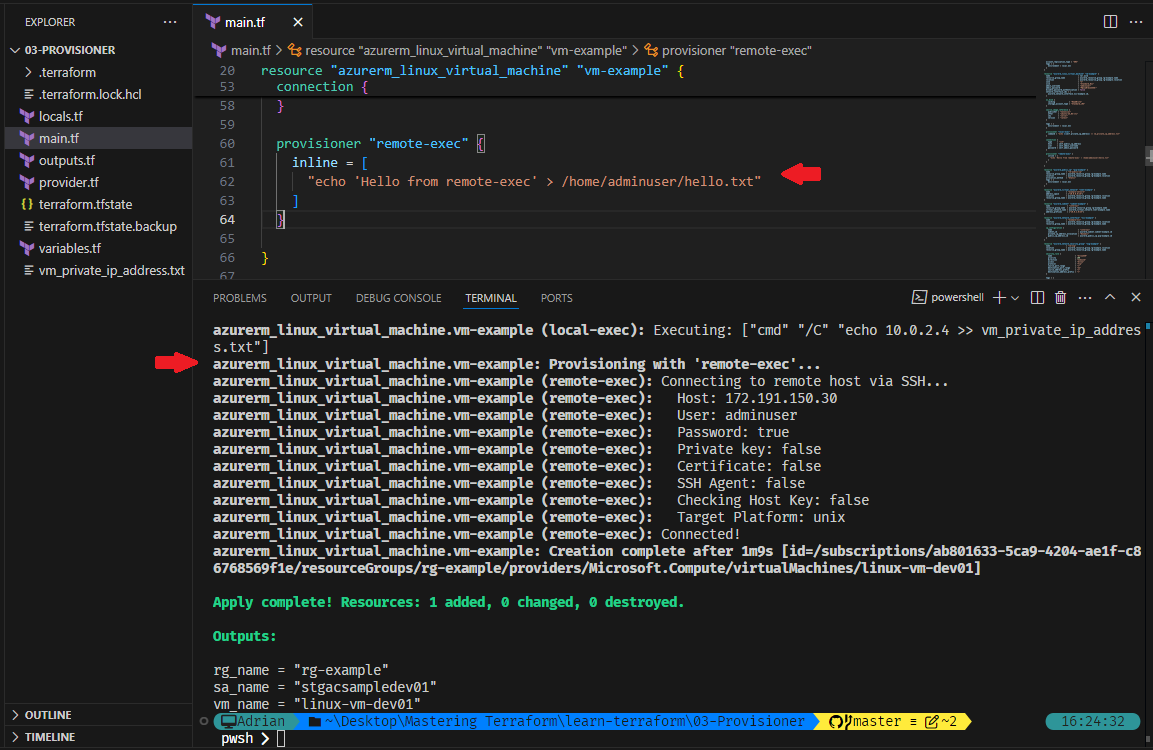Click the Terraform icon in breadcrumb main.tf
Screen dimensions: 1153x750
click(219, 50)
